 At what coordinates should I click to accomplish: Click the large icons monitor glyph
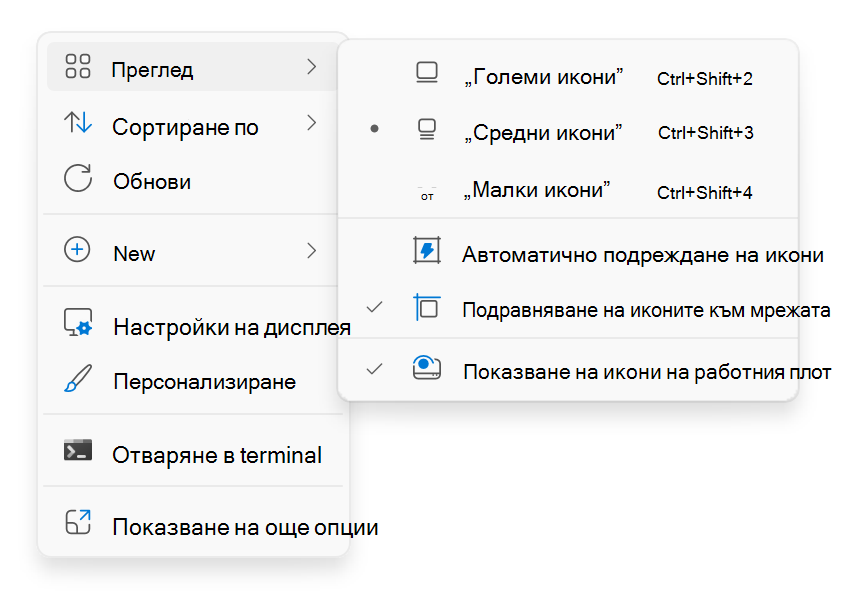427,73
